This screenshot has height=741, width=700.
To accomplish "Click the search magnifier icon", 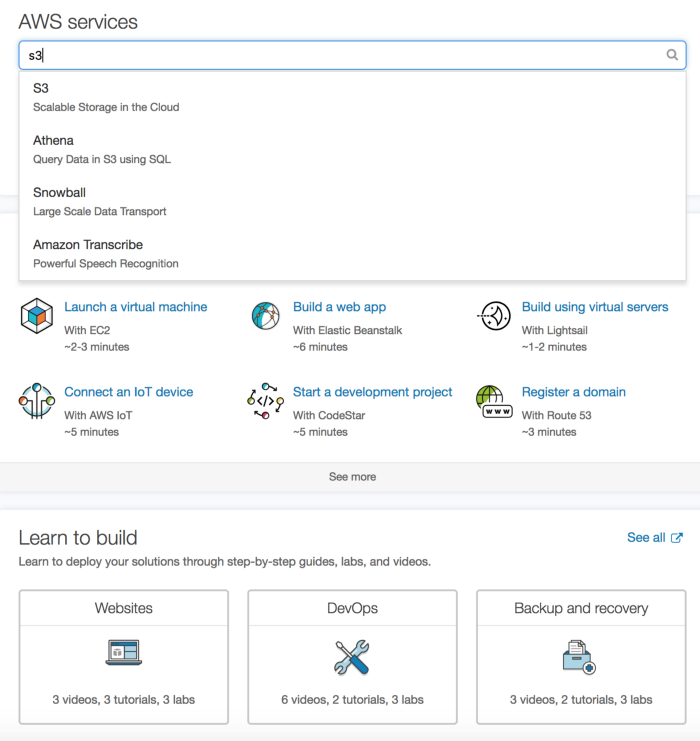I will point(672,55).
